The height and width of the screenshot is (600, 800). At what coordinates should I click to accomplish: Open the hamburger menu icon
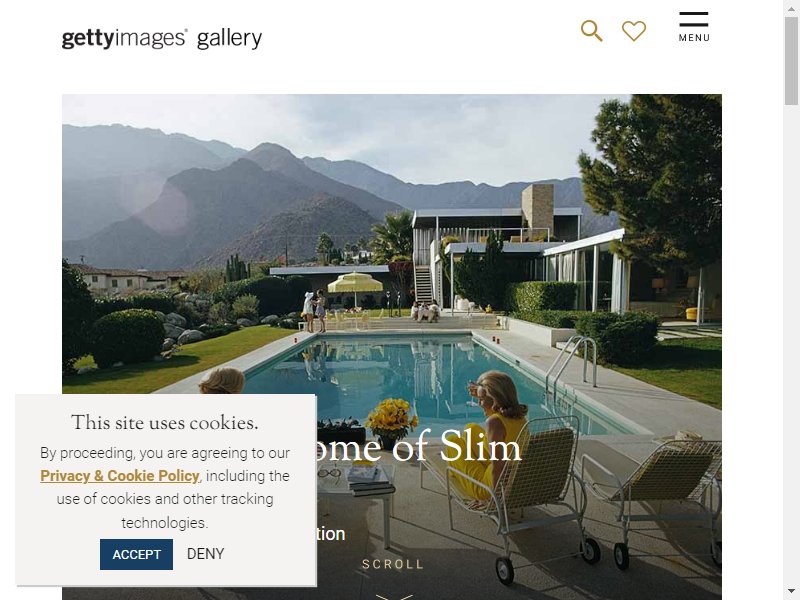[693, 19]
